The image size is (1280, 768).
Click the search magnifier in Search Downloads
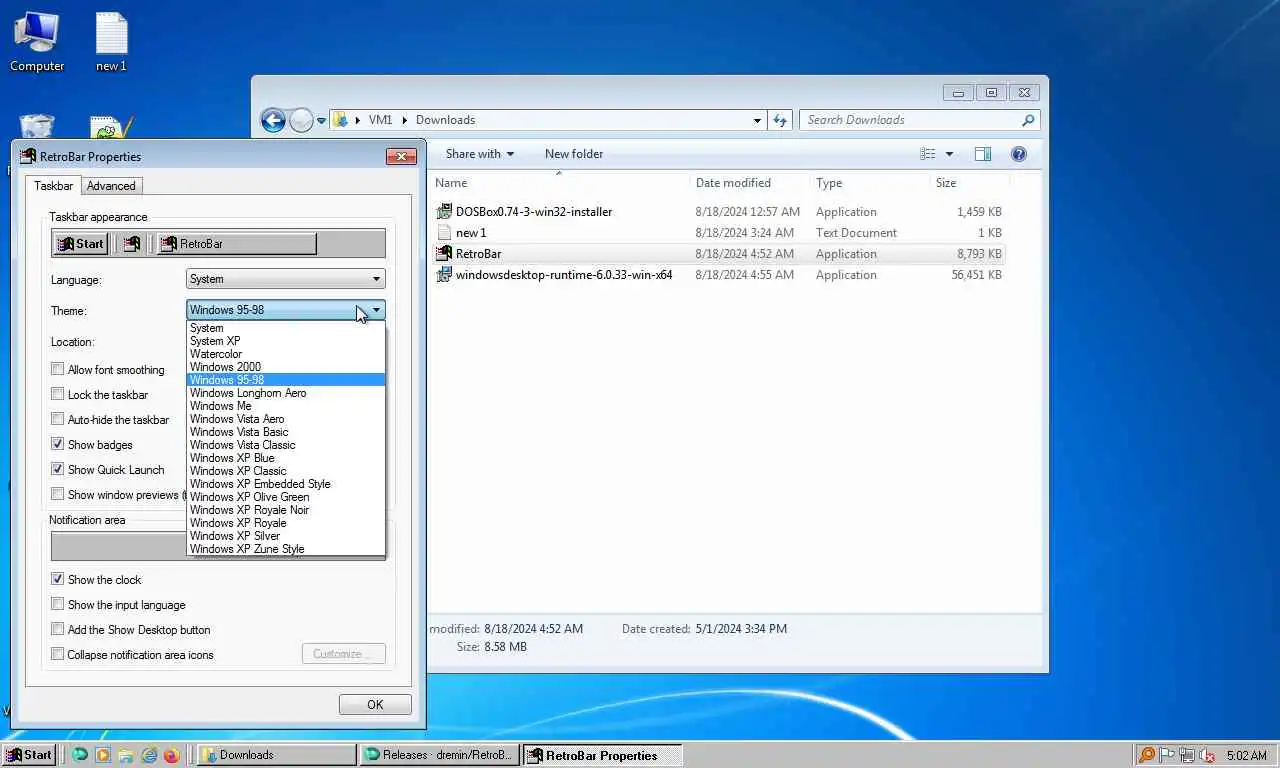(x=1028, y=120)
